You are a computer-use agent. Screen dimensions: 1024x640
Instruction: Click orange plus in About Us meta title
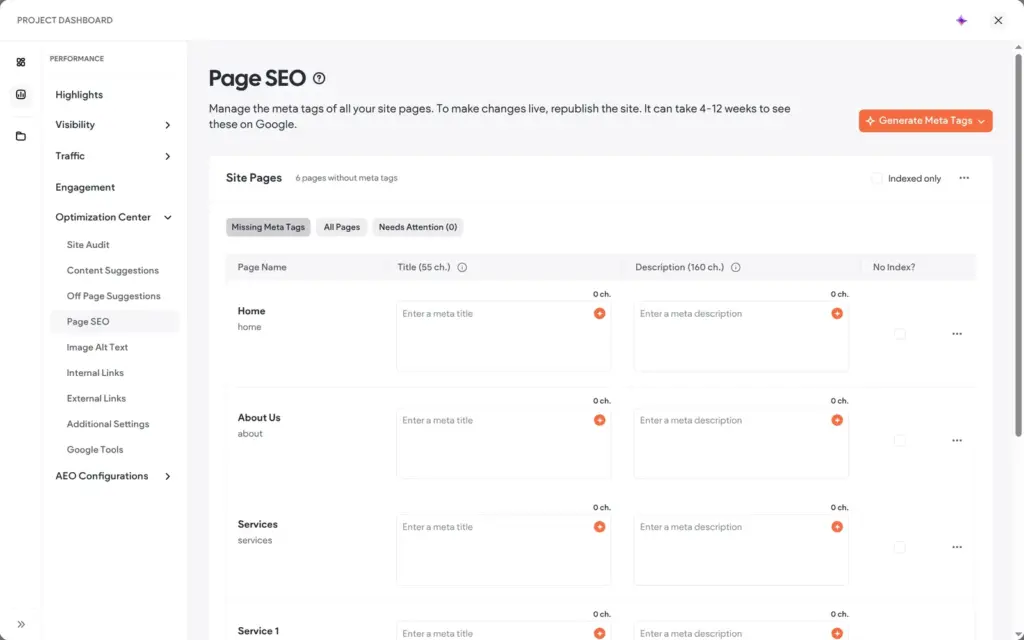pyautogui.click(x=600, y=420)
